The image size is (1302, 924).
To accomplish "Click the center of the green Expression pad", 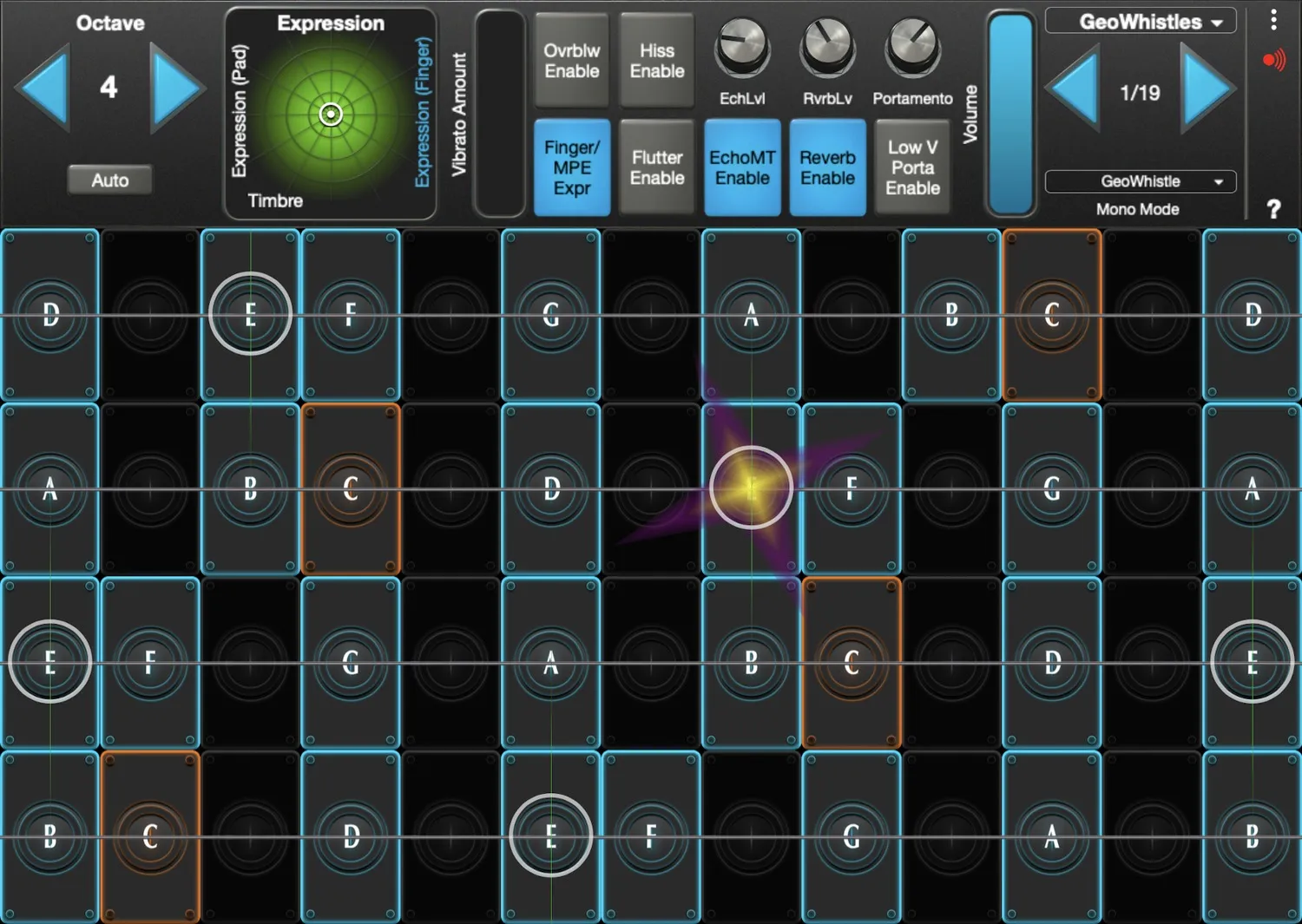I will point(331,115).
